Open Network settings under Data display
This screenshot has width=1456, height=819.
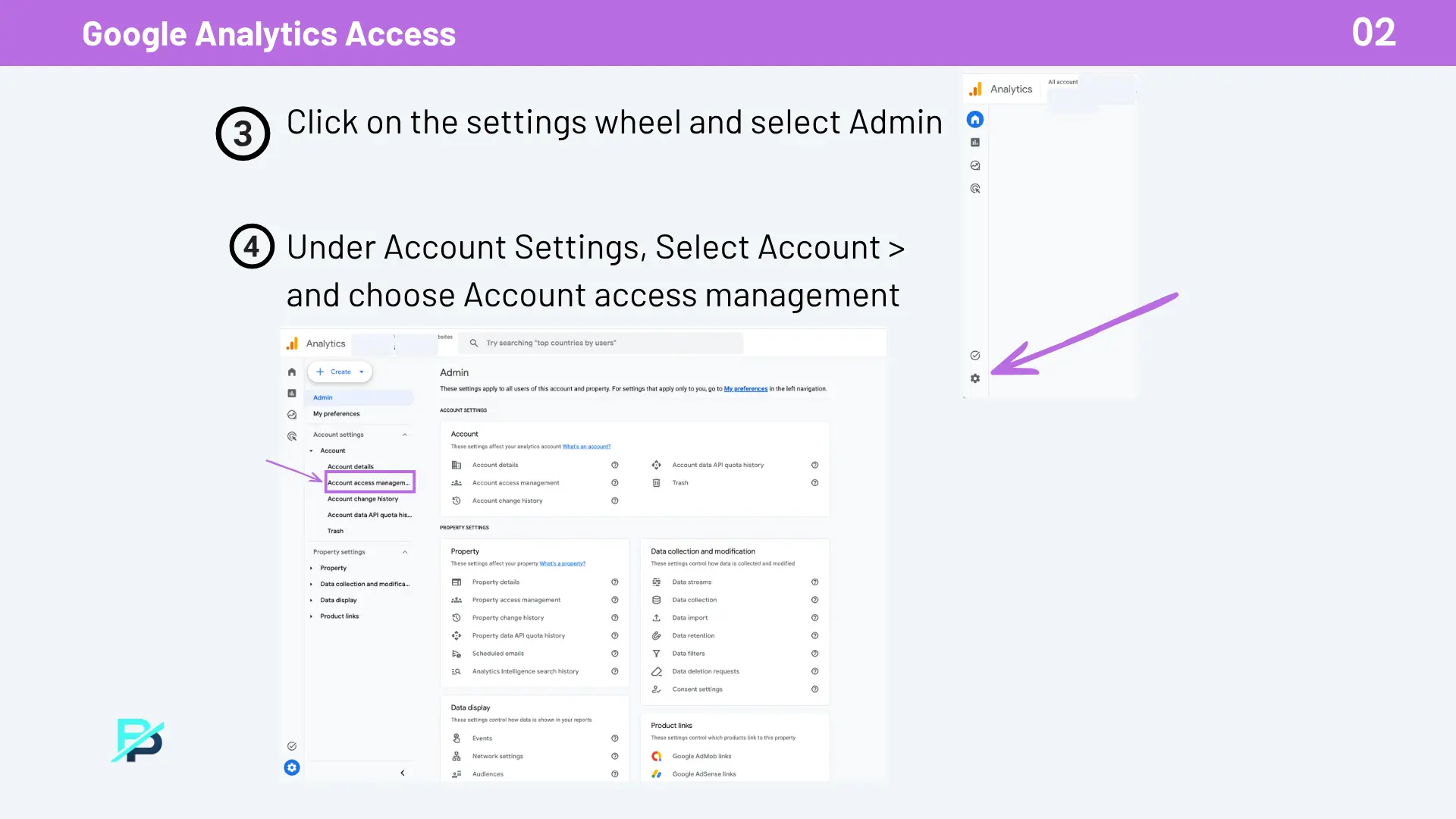pyautogui.click(x=497, y=756)
